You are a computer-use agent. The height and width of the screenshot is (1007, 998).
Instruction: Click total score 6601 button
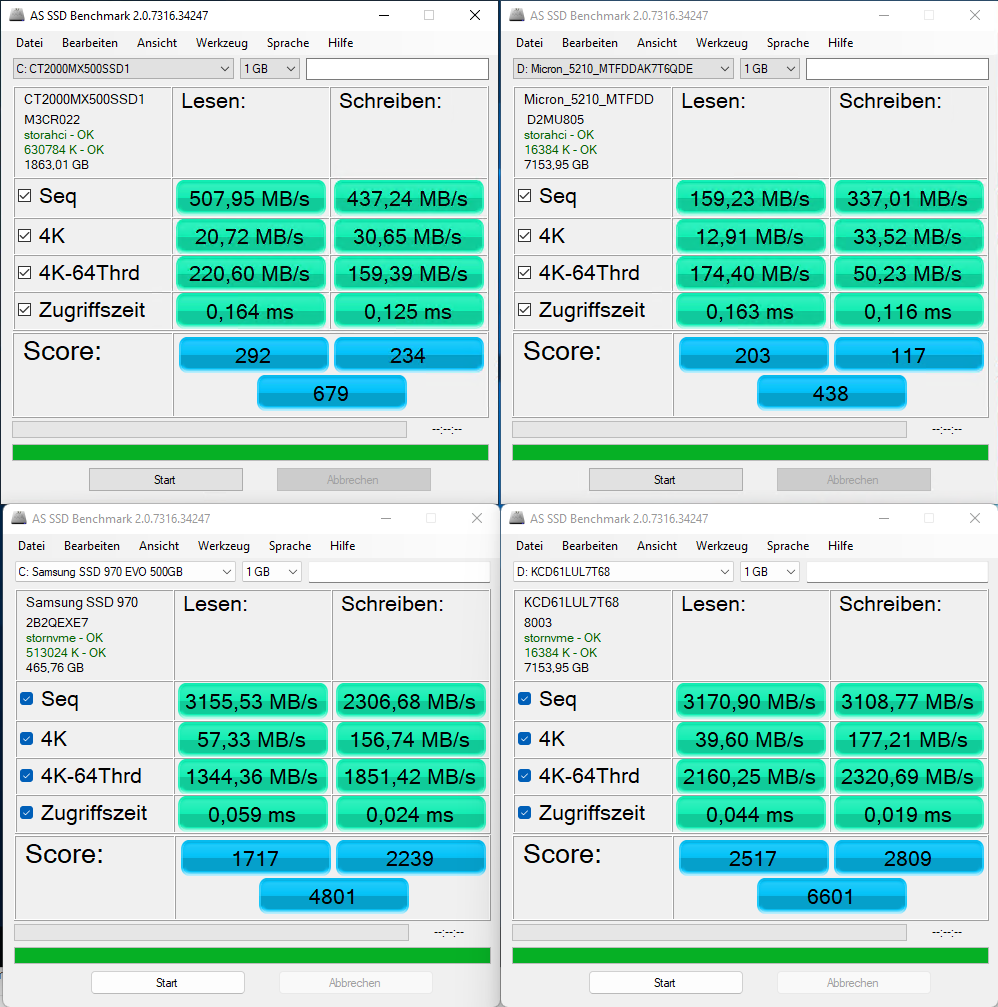tap(831, 896)
